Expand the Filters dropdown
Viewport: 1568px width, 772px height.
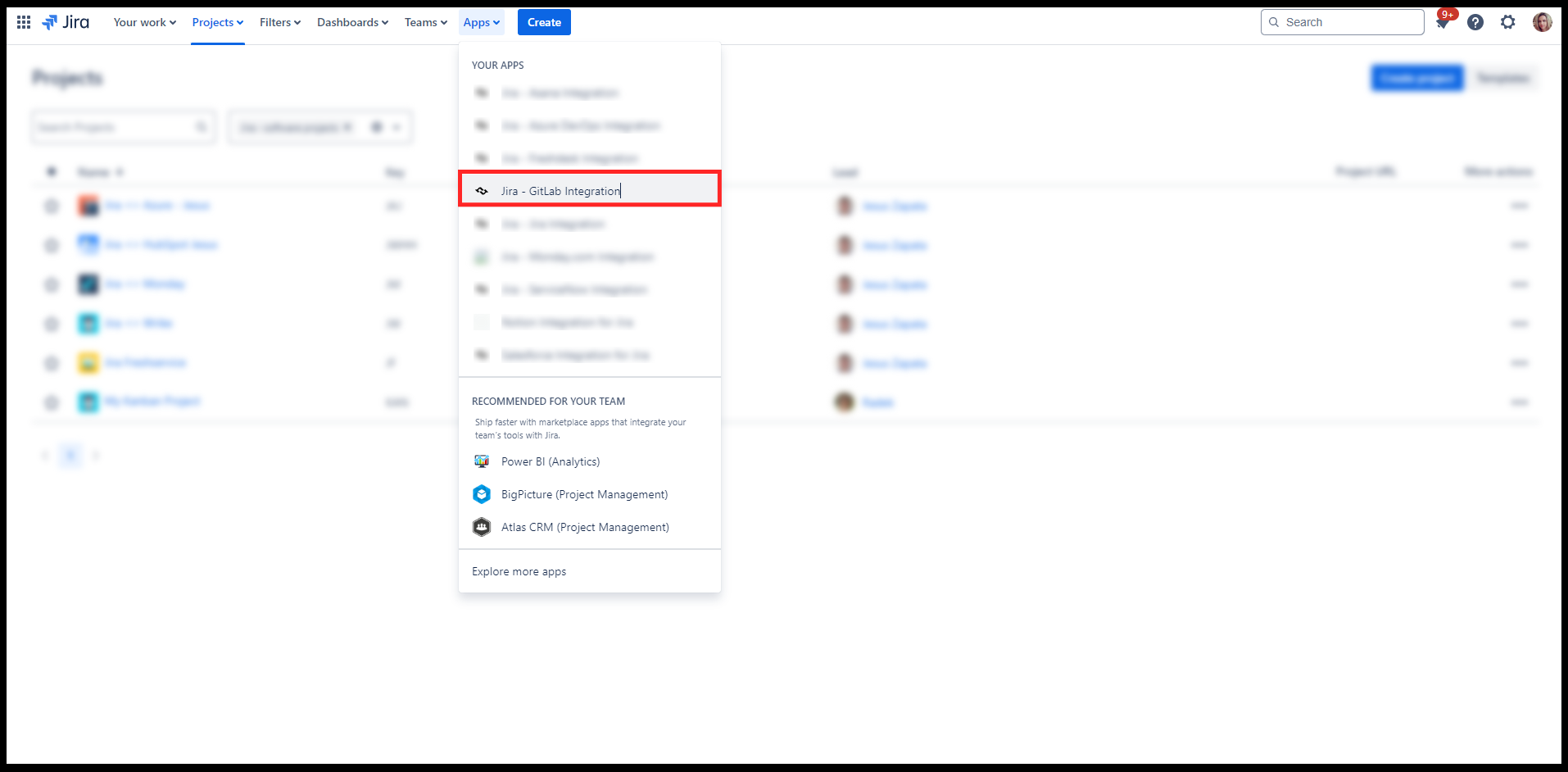[279, 22]
